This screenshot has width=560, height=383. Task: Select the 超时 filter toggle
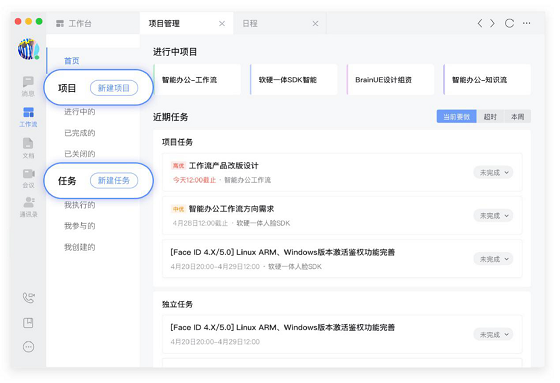490,116
